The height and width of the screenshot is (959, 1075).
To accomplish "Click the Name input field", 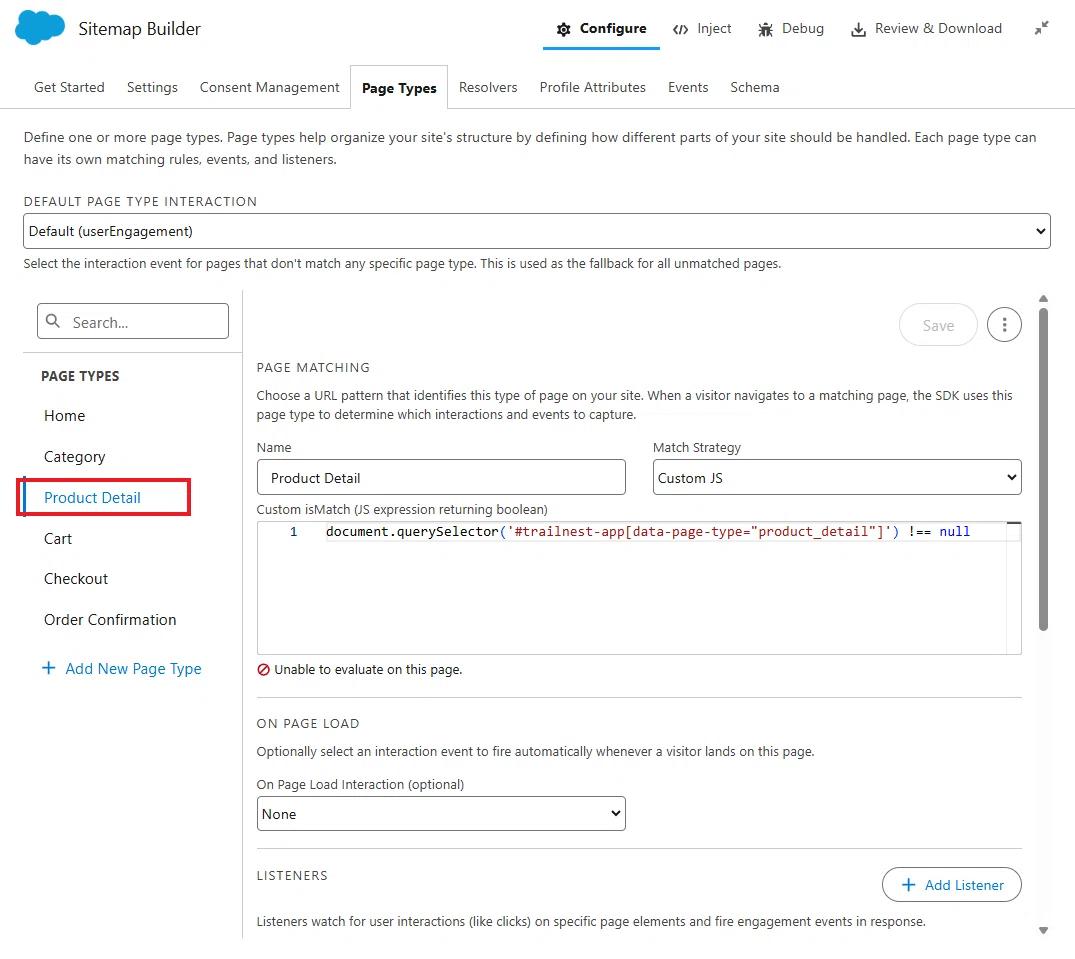I will pyautogui.click(x=441, y=477).
